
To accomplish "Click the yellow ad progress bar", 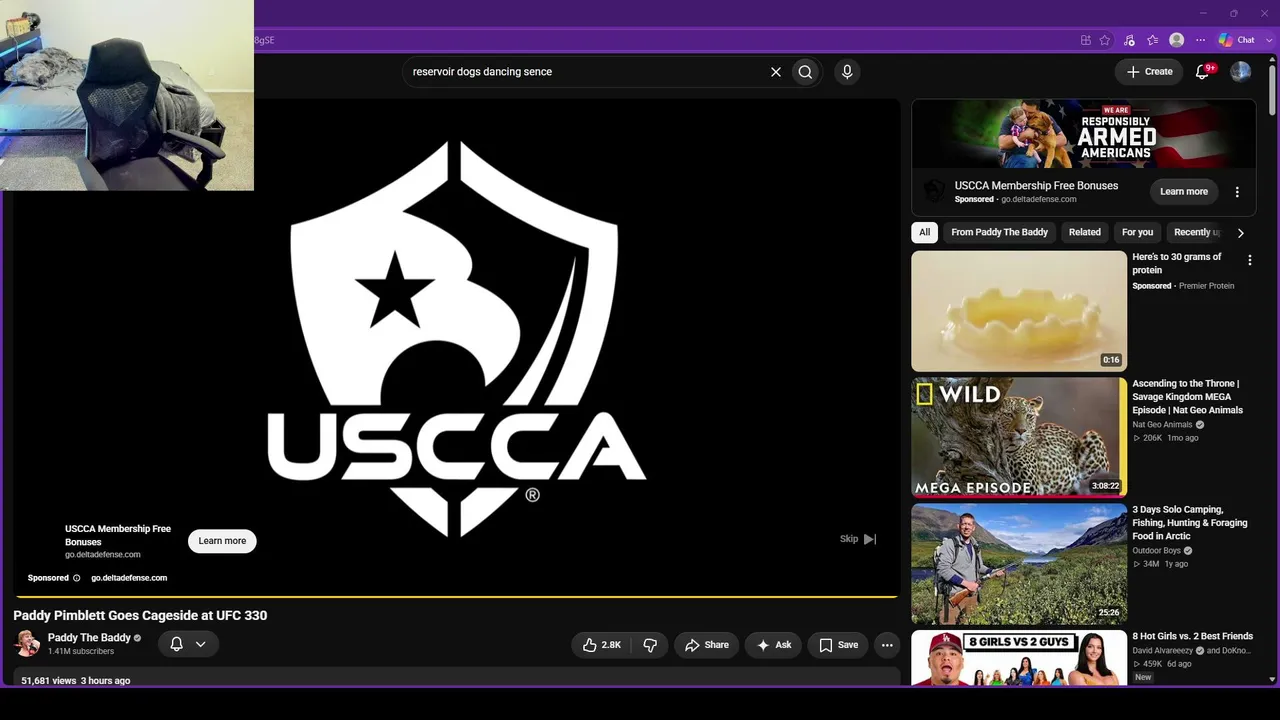I will pos(456,597).
